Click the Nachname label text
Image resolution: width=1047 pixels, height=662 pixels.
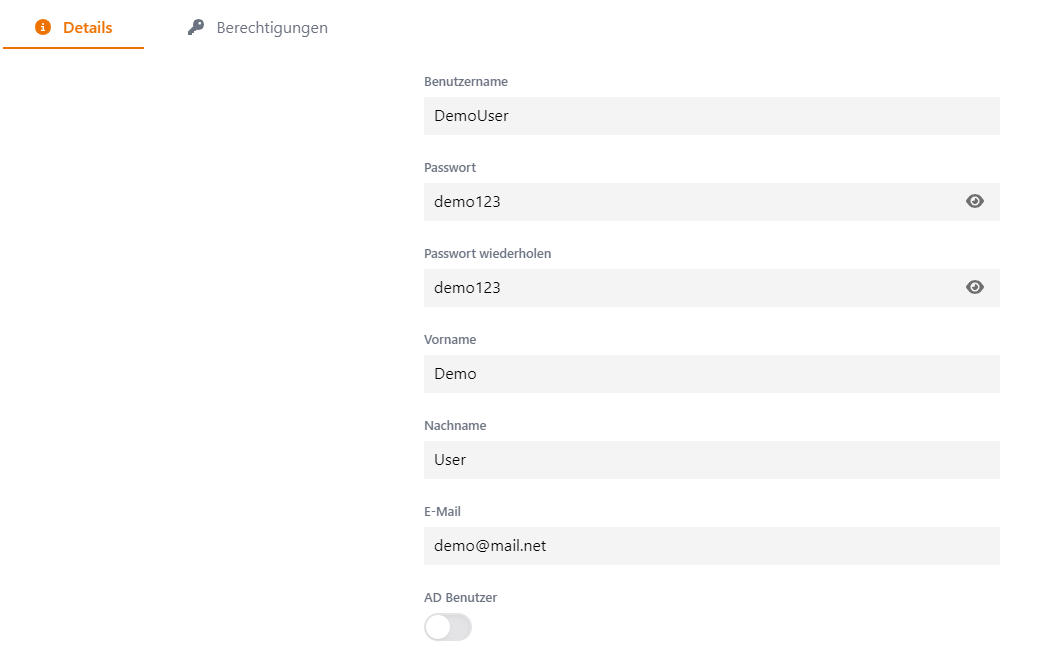click(x=455, y=425)
